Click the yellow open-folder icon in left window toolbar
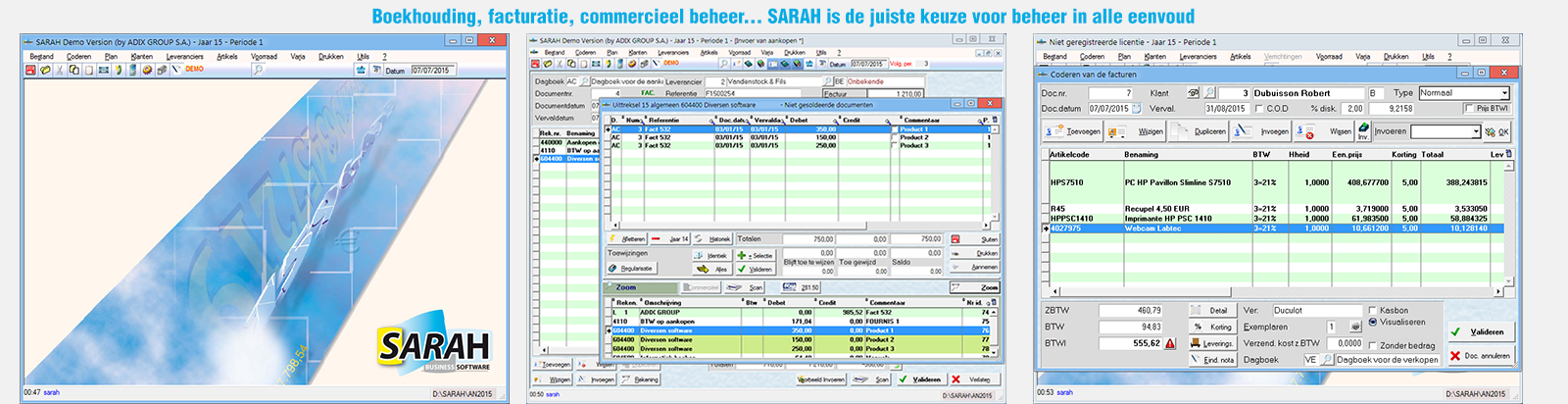This screenshot has height=404, width=1568. (45, 70)
